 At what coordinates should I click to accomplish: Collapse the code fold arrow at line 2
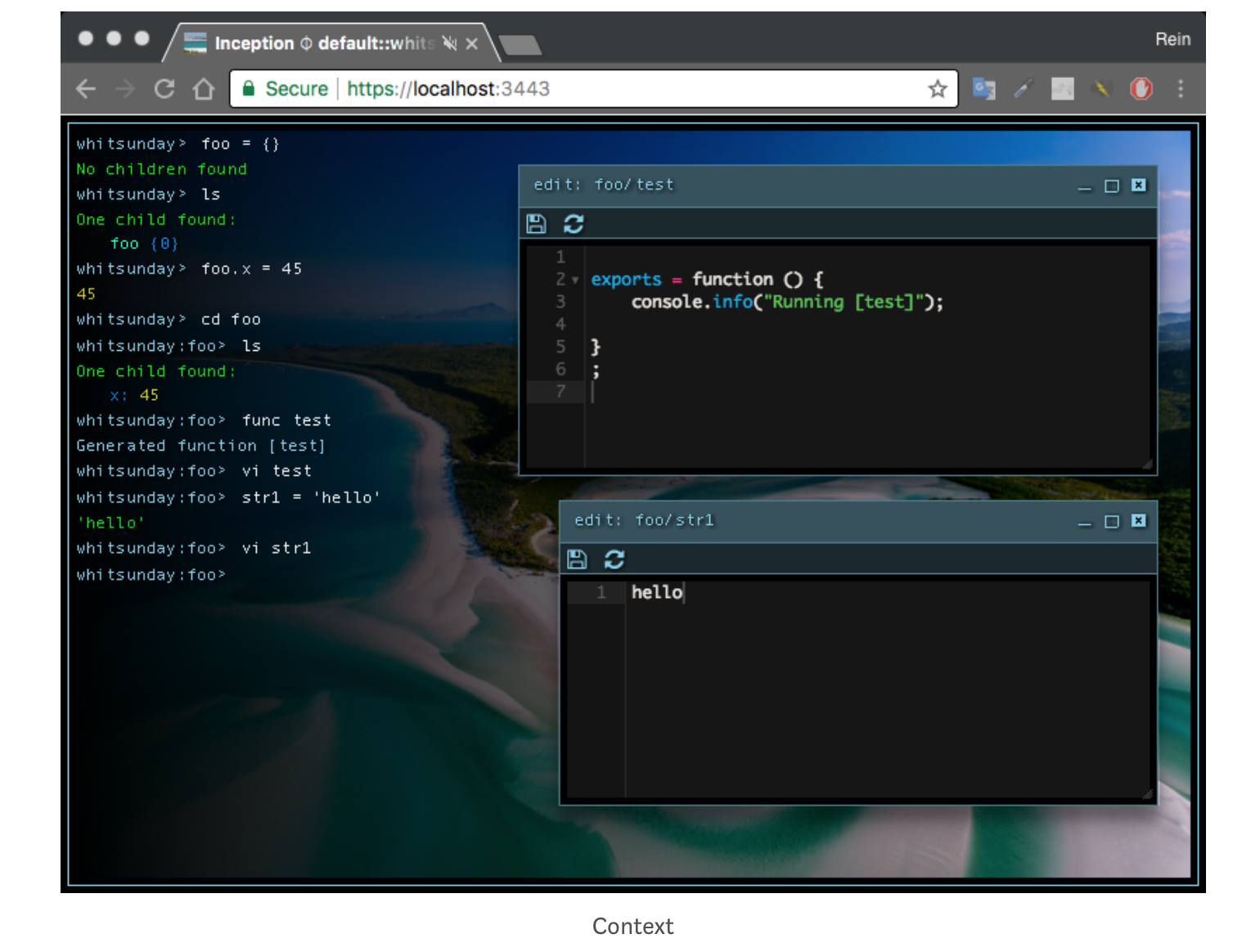(575, 281)
